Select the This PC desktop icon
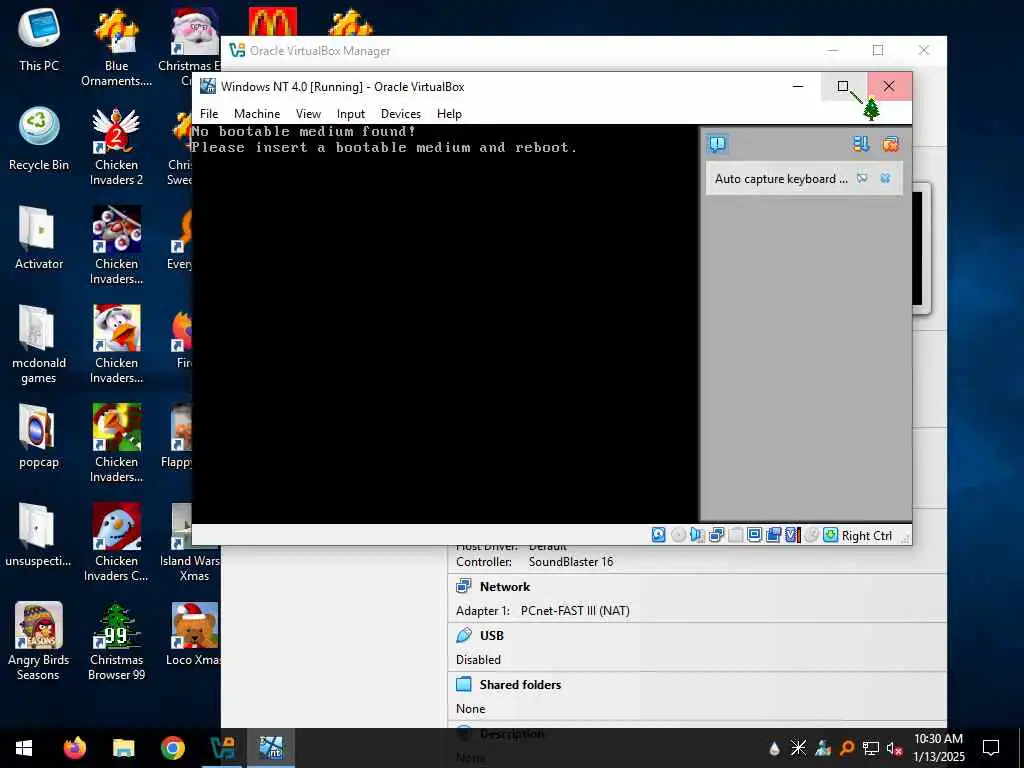 (x=39, y=39)
